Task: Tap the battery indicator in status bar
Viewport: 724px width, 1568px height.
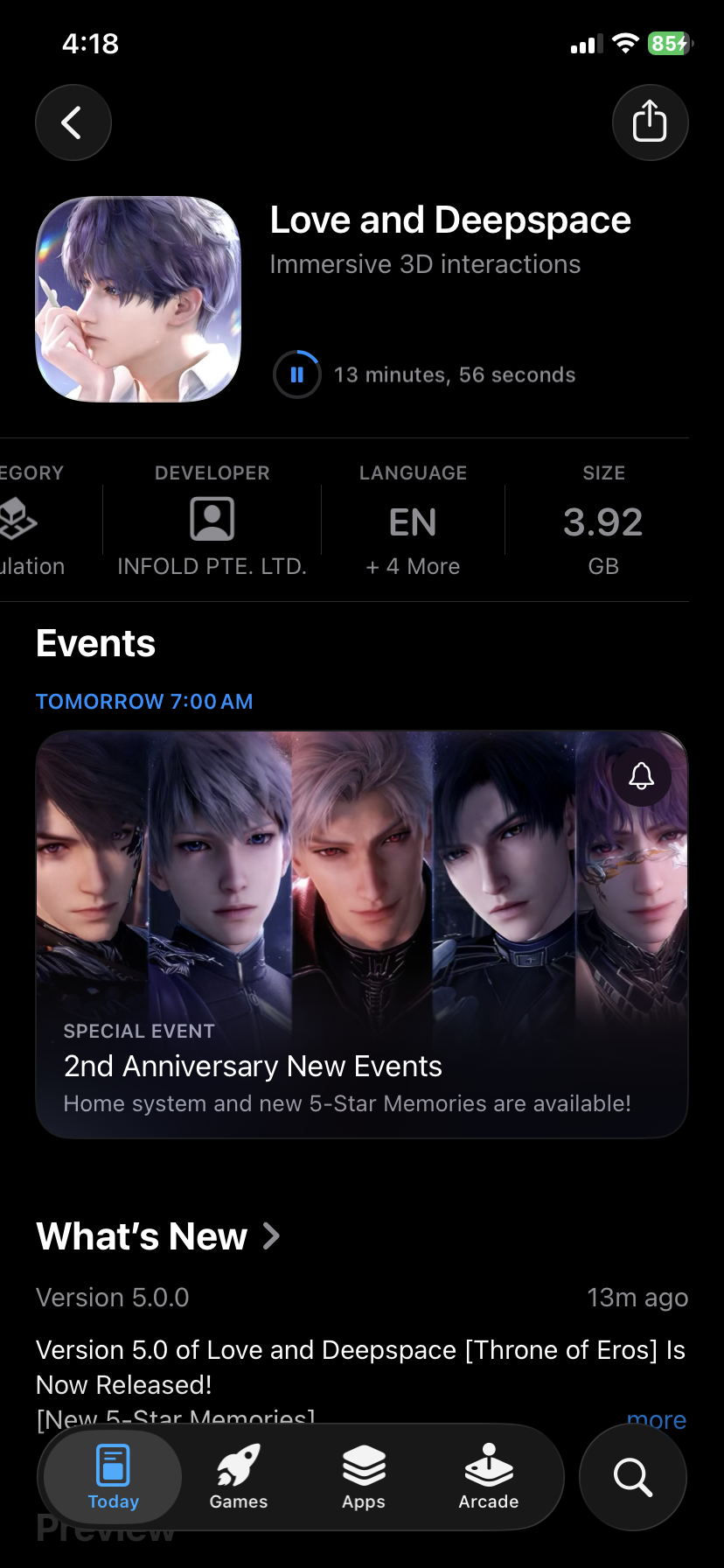Action: (x=670, y=44)
